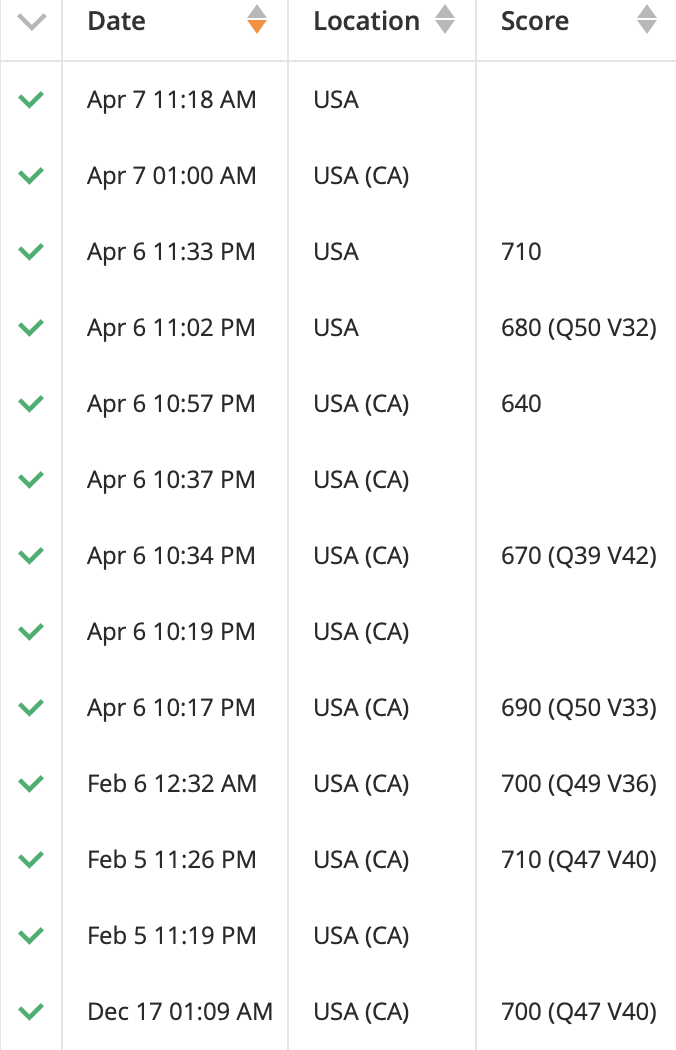This screenshot has width=676, height=1050.
Task: Click green checkmark for Apr 6 11:02 PM row
Action: tap(32, 328)
